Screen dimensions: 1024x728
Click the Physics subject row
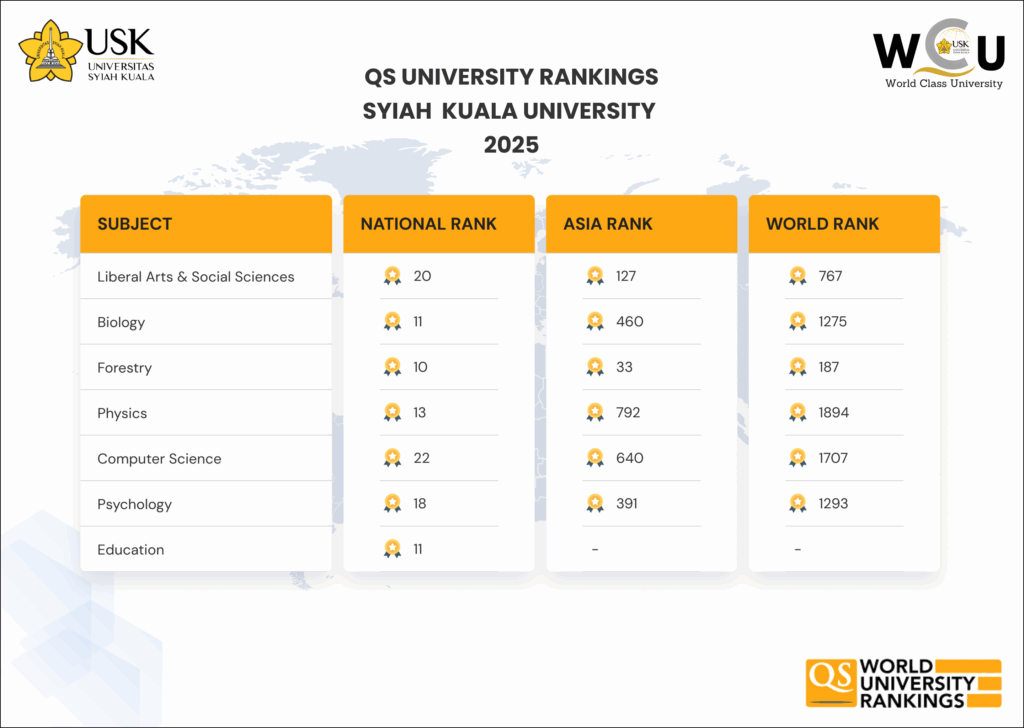[x=206, y=413]
